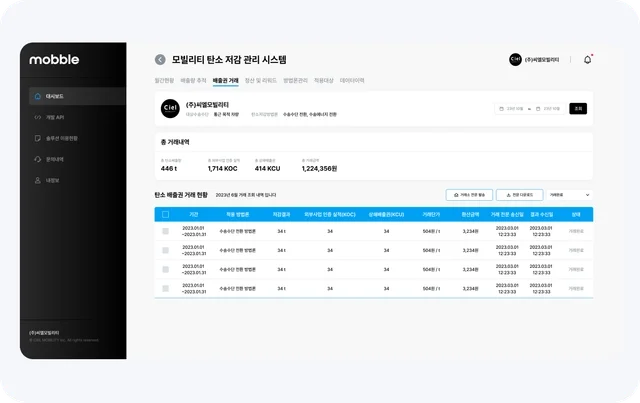The image size is (640, 403).
Task: Check the first table row checkbox
Action: click(x=166, y=231)
